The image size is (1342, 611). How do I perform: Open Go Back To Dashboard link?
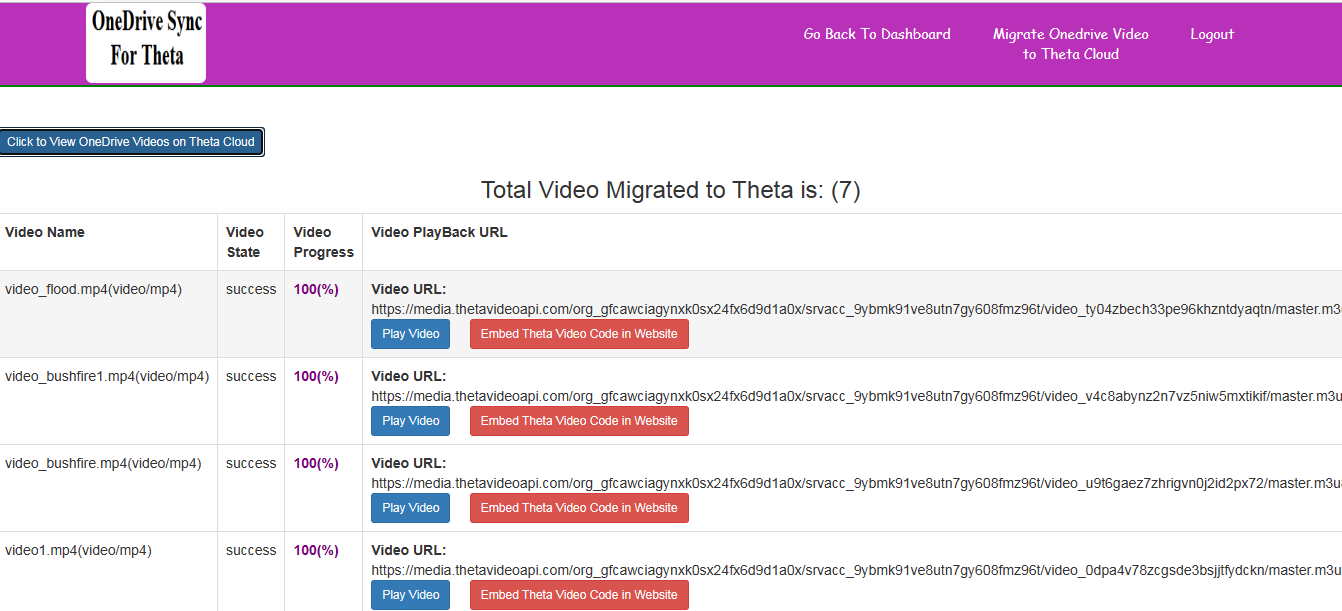click(x=877, y=34)
